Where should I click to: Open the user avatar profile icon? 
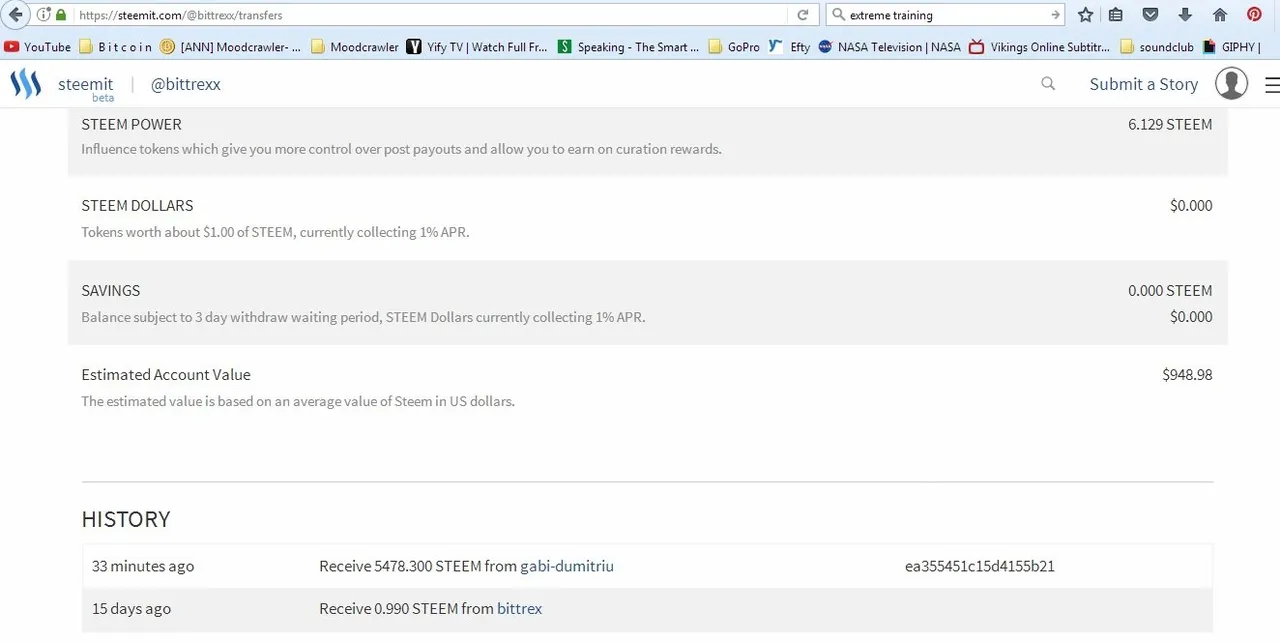coord(1231,84)
